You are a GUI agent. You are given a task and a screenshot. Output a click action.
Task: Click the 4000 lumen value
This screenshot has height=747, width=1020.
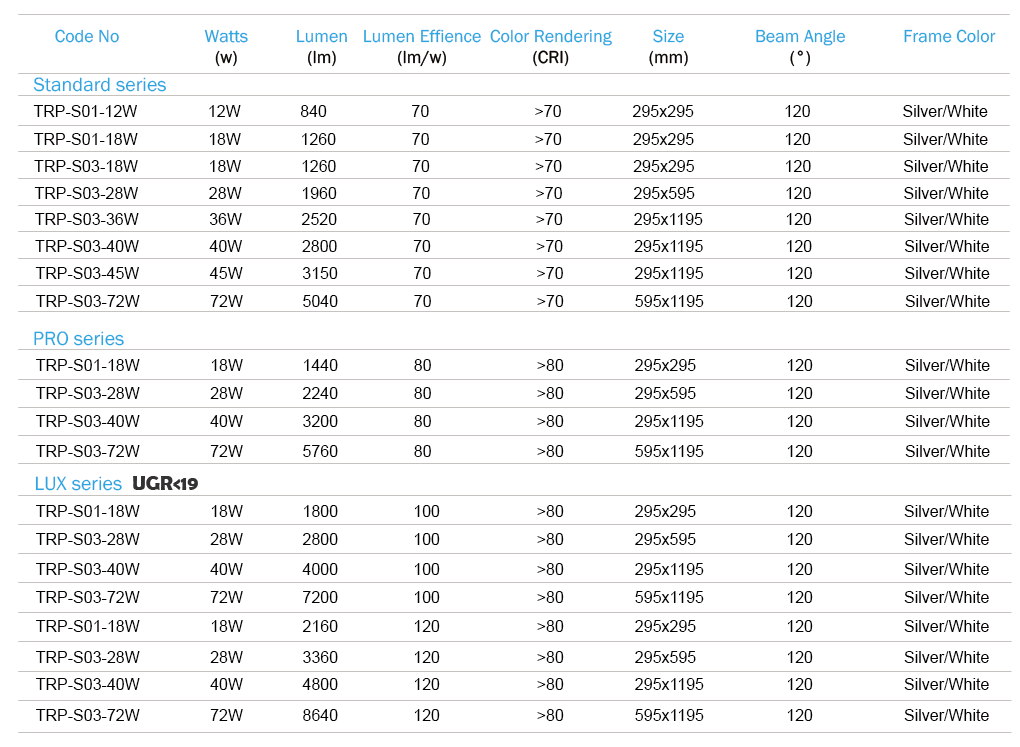[x=320, y=569]
